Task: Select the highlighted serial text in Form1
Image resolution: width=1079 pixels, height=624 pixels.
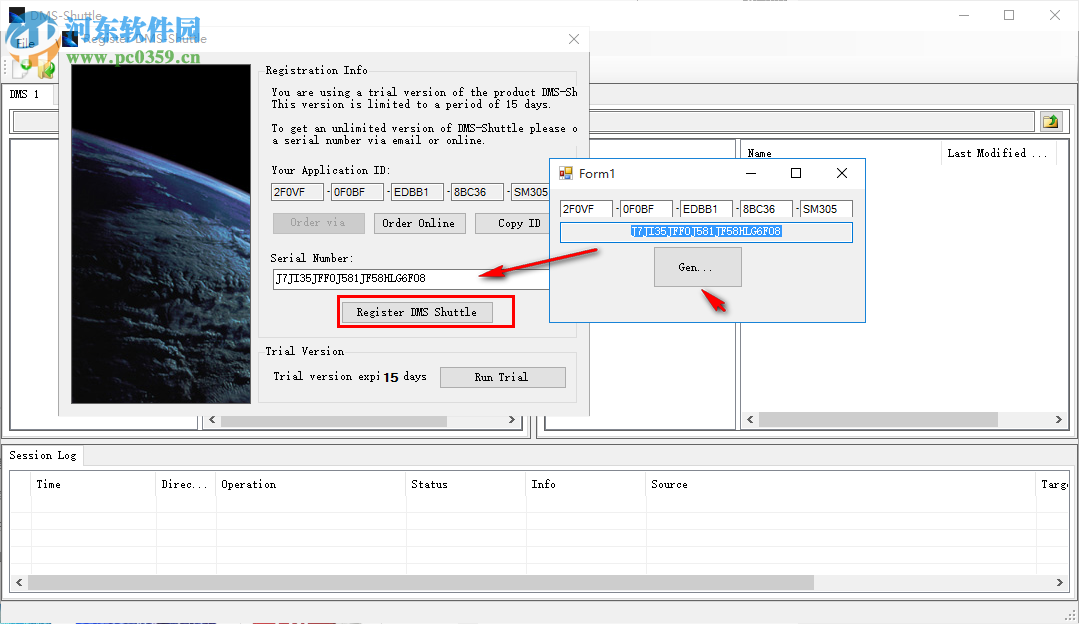Action: click(x=705, y=232)
